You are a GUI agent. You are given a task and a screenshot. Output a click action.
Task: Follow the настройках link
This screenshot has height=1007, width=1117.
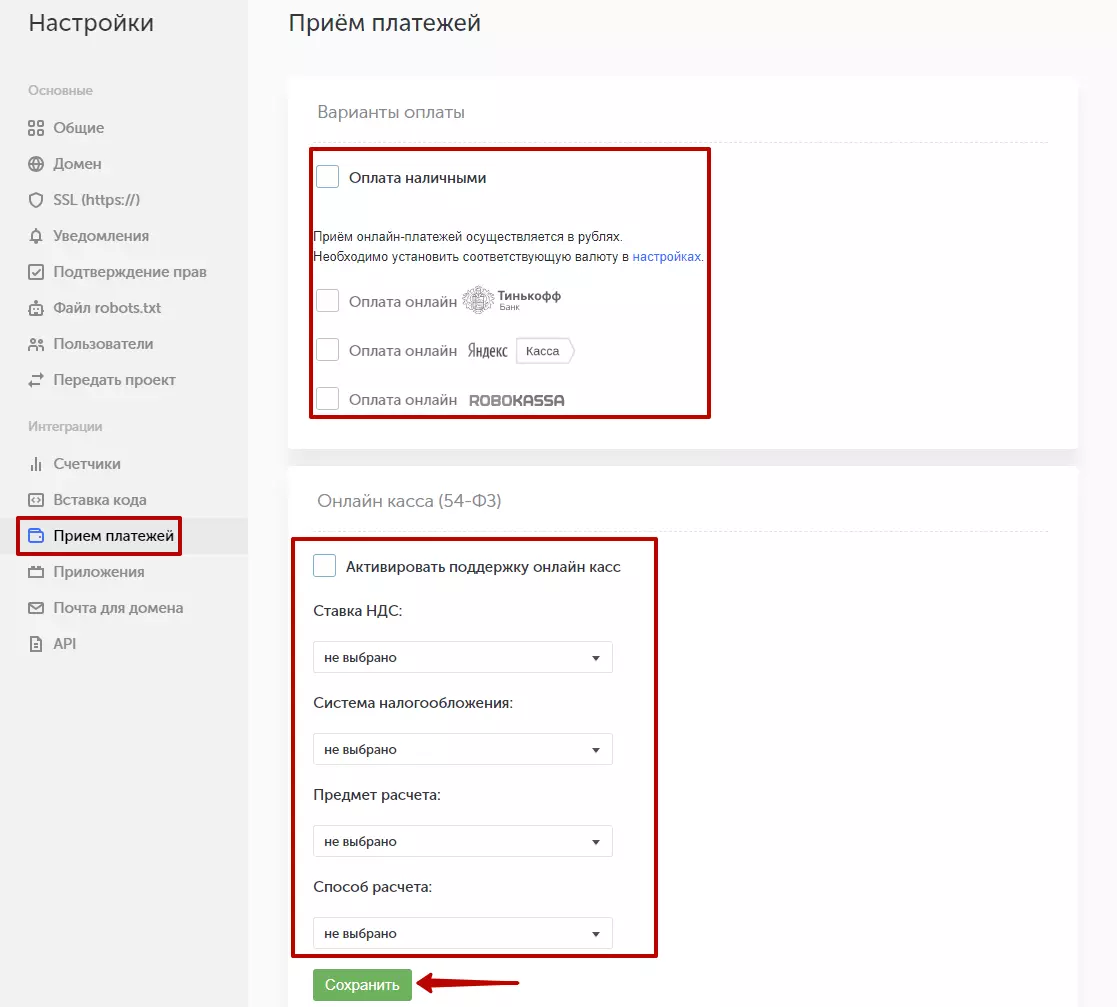click(x=667, y=256)
